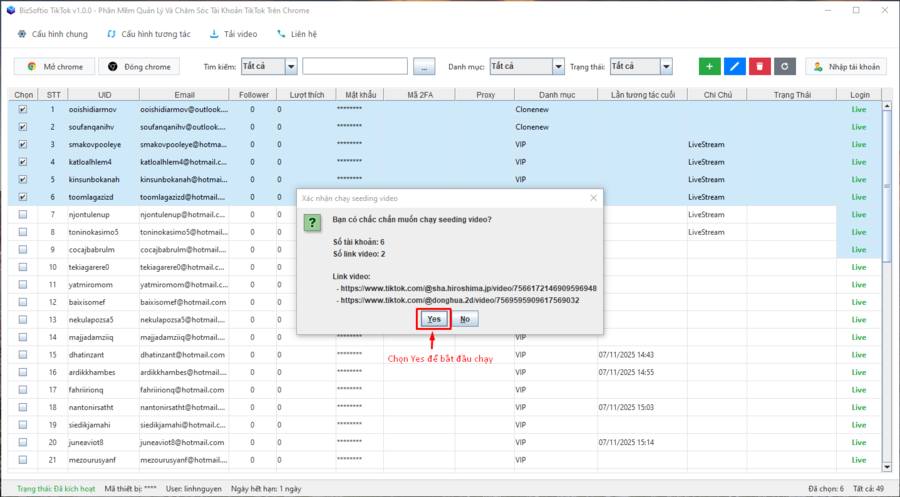
Task: Click the blue edit pencil icon
Action: 735,66
